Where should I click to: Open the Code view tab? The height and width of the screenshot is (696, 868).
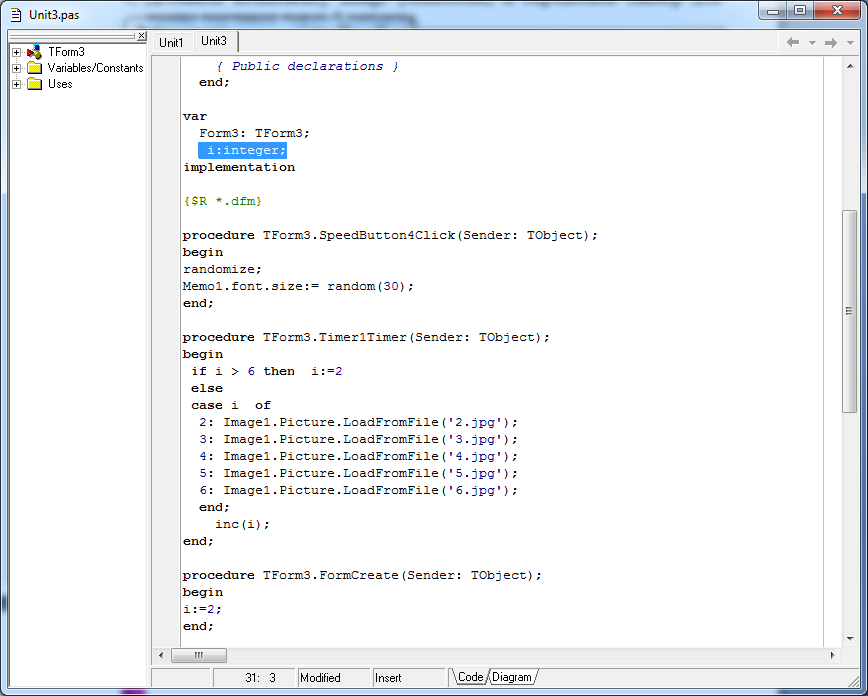pos(470,677)
